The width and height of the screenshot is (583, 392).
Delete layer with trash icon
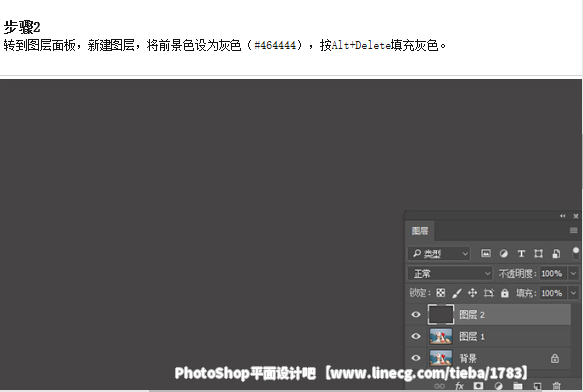pyautogui.click(x=557, y=386)
